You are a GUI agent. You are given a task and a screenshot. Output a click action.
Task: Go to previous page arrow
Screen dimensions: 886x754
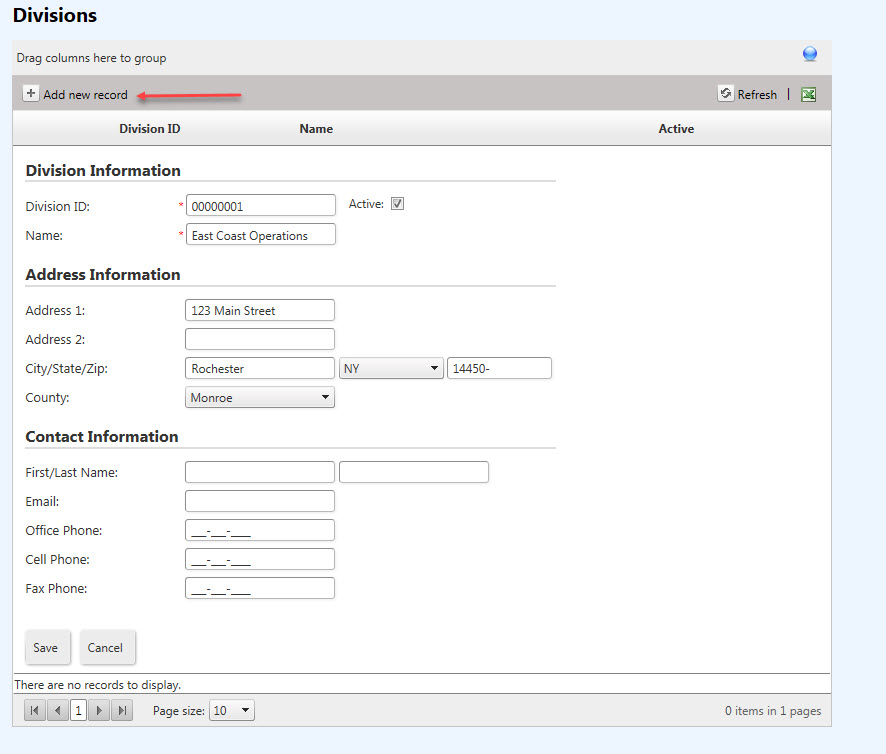coord(58,711)
